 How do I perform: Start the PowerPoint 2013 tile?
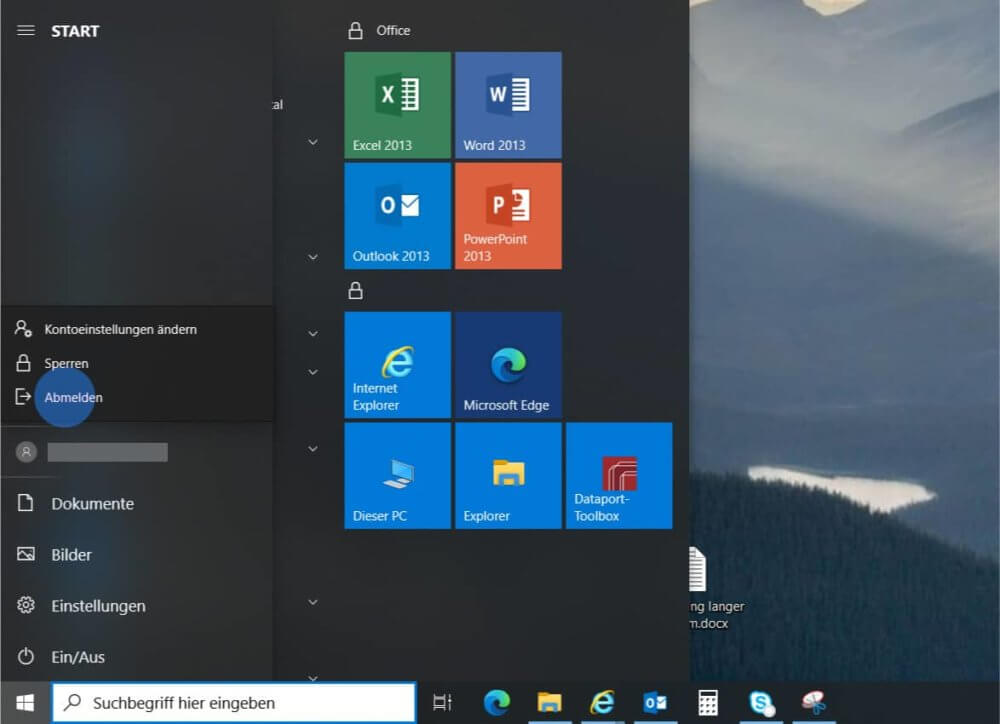coord(508,216)
